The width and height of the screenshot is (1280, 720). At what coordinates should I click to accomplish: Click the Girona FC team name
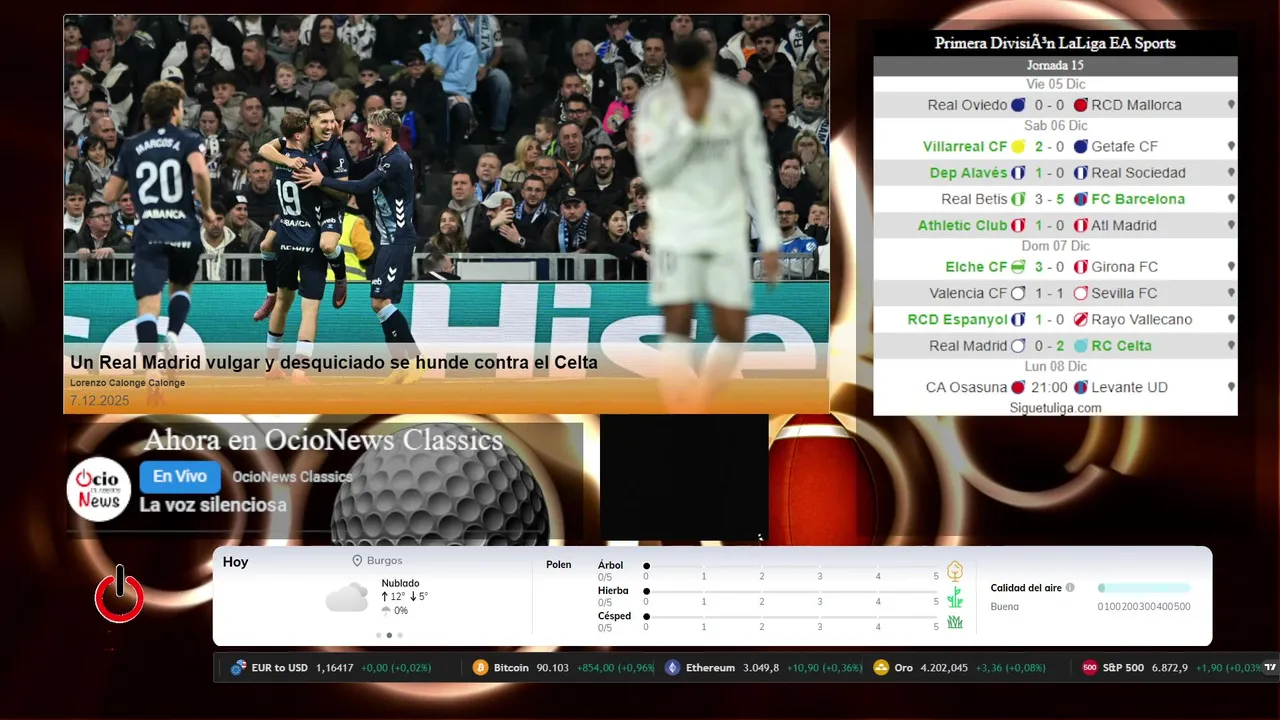tap(1125, 267)
